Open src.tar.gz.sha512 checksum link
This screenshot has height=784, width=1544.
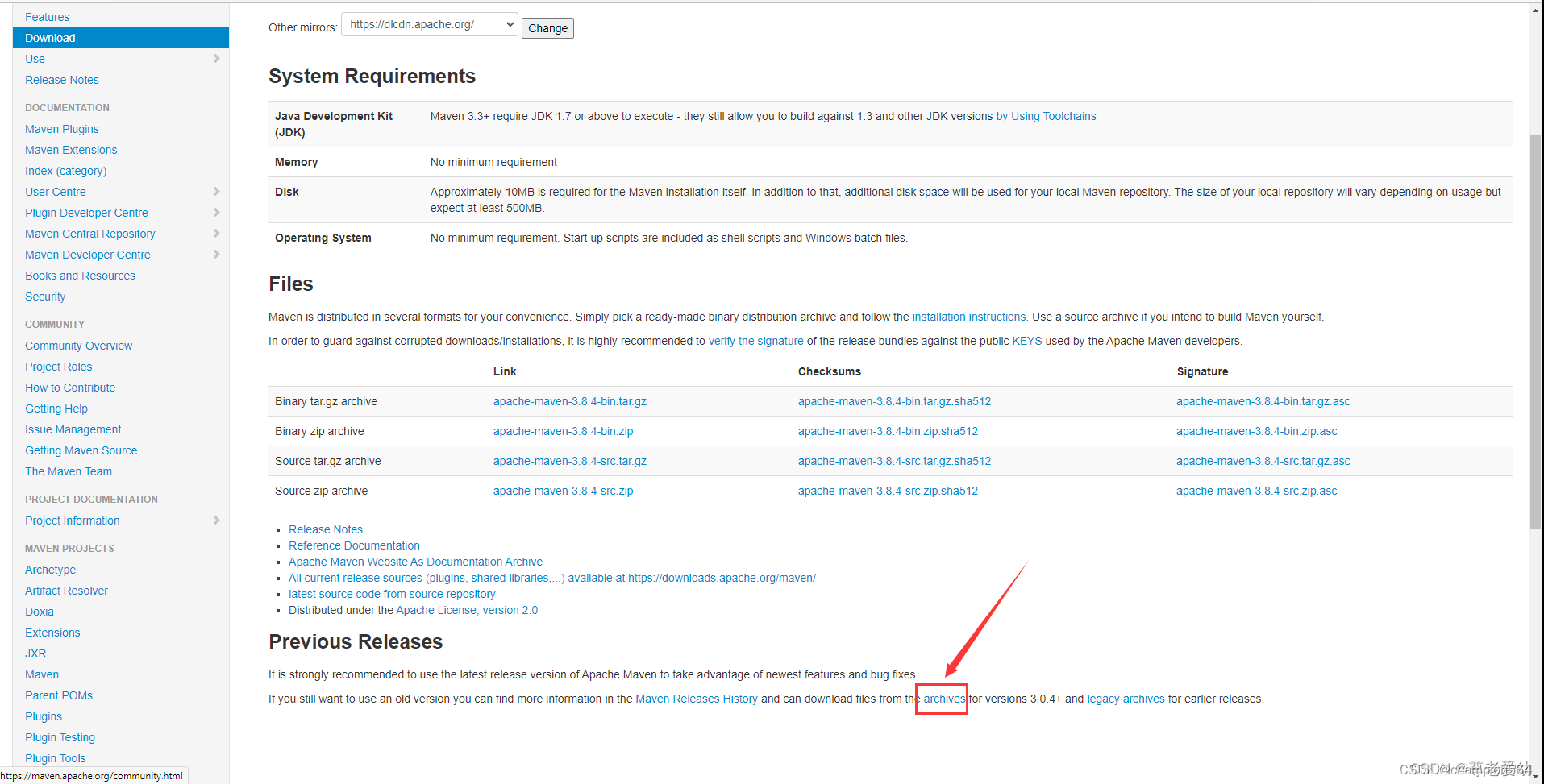tap(894, 461)
